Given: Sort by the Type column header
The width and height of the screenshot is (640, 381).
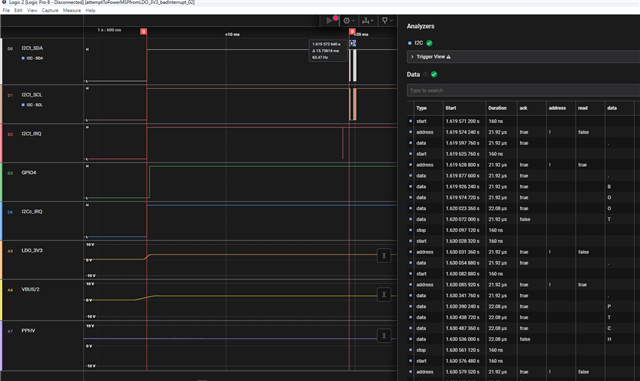Looking at the screenshot, I should 422,108.
